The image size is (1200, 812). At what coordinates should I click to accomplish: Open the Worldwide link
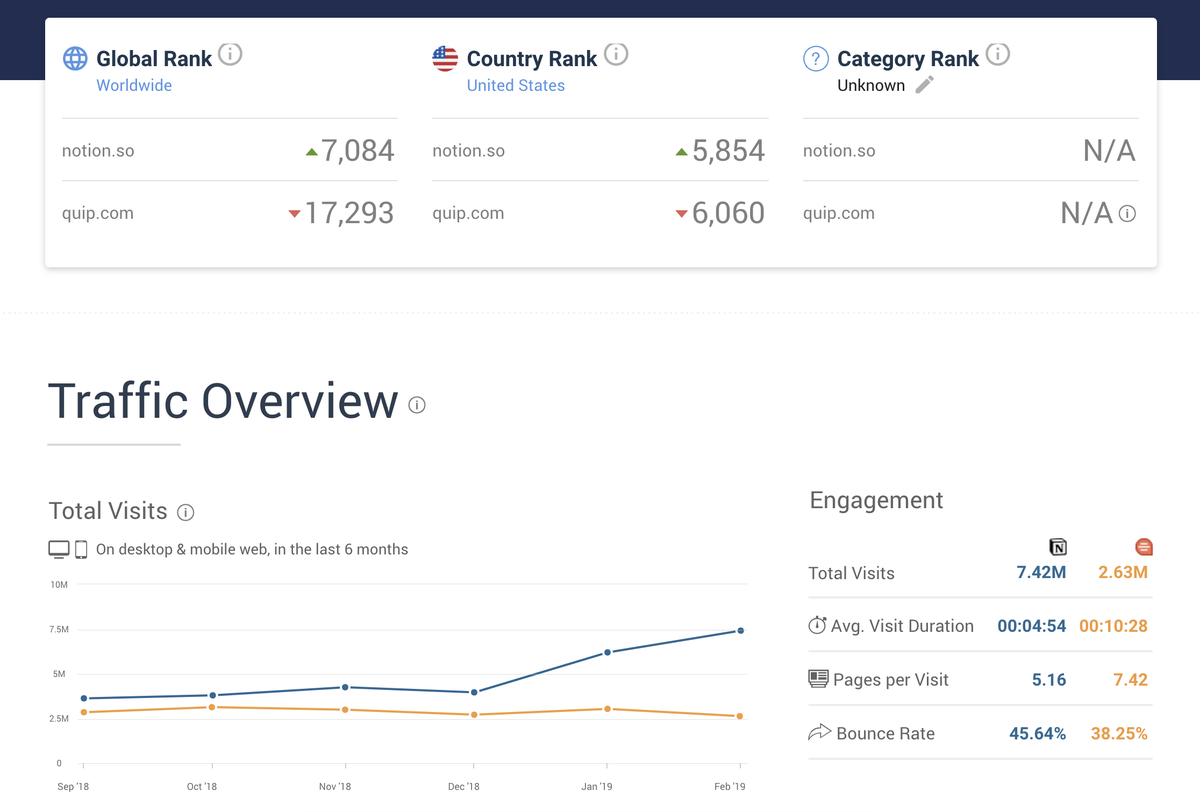pos(134,85)
